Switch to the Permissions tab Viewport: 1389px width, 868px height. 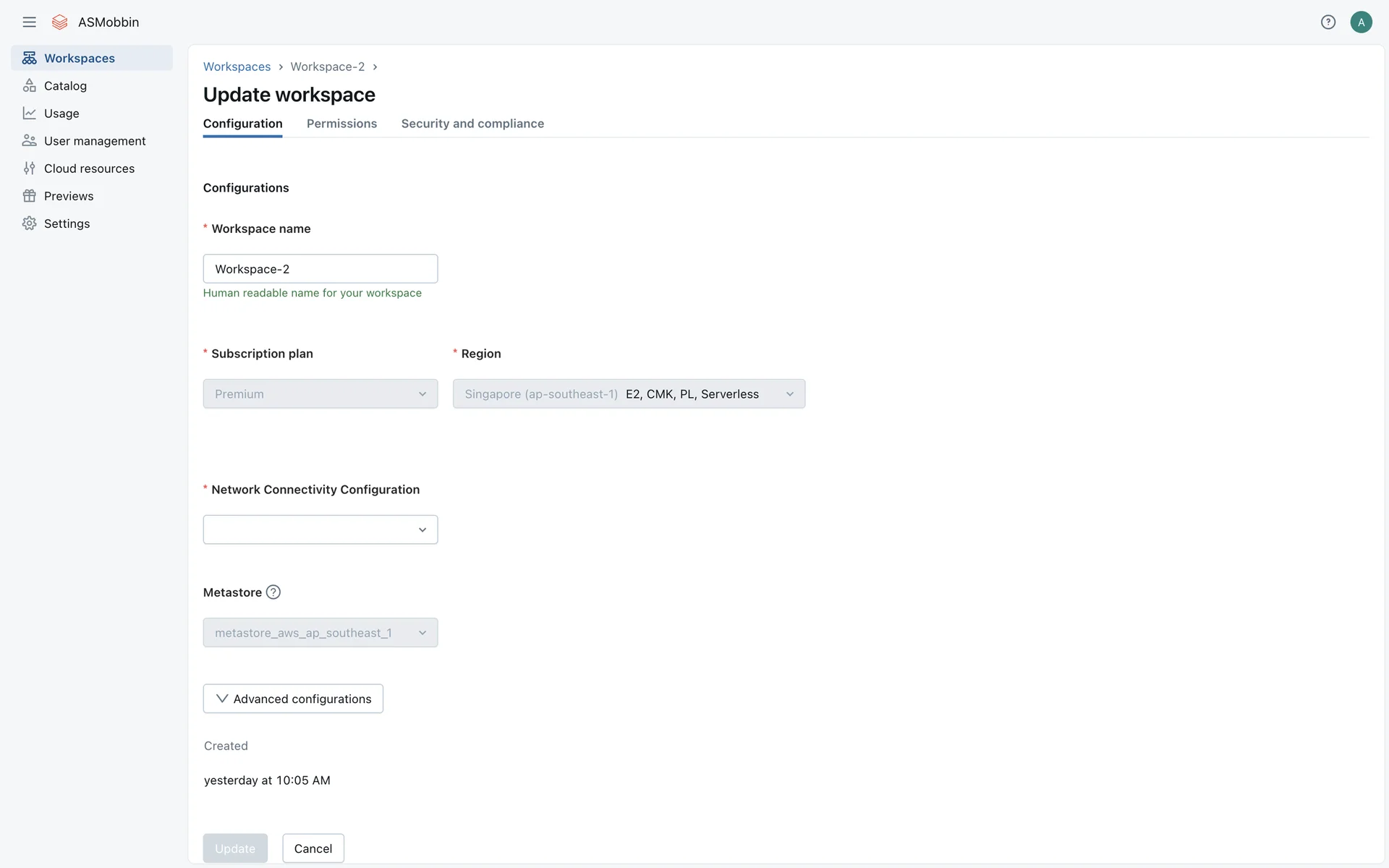coord(341,124)
